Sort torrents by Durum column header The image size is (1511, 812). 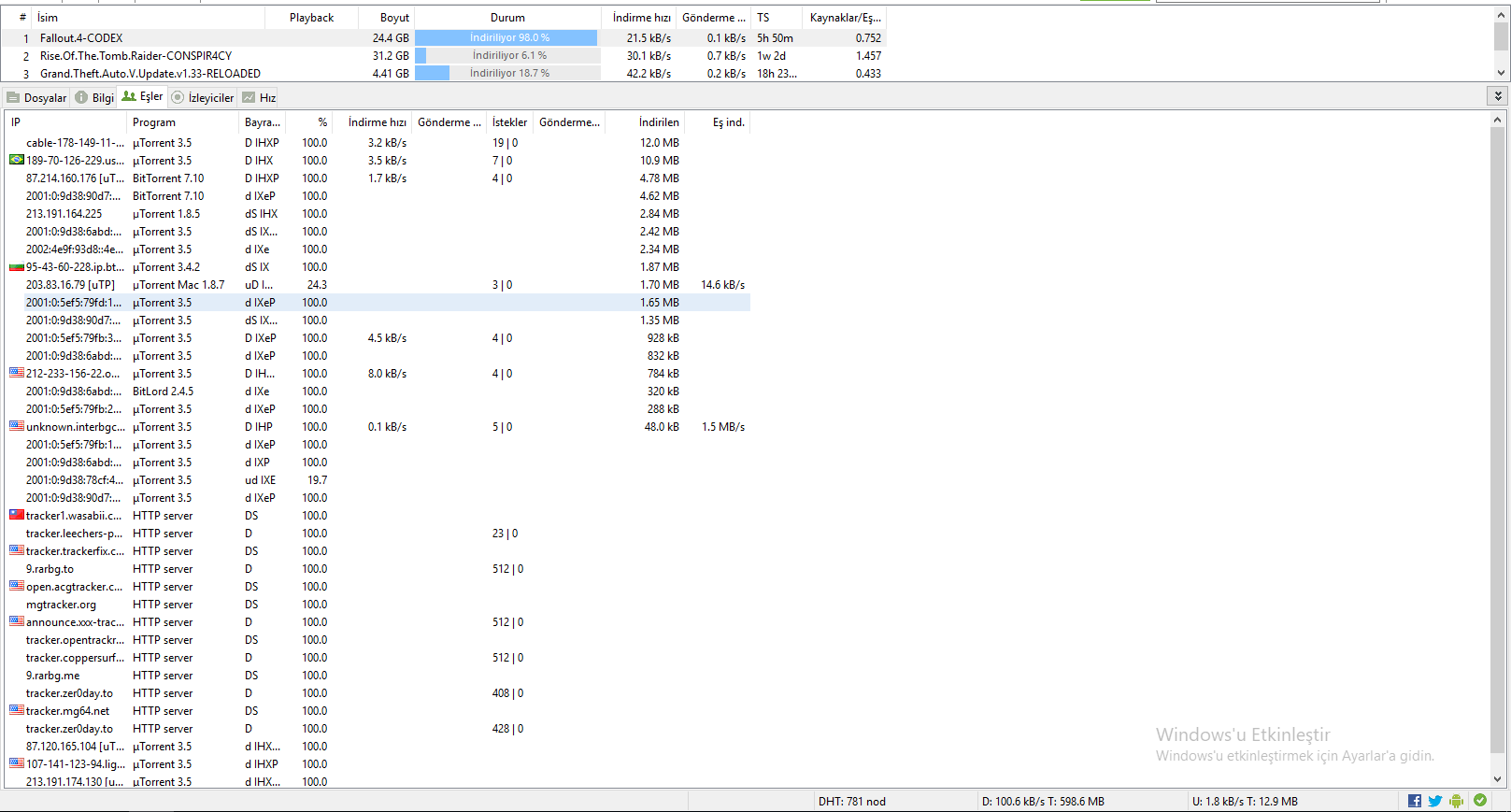click(507, 18)
